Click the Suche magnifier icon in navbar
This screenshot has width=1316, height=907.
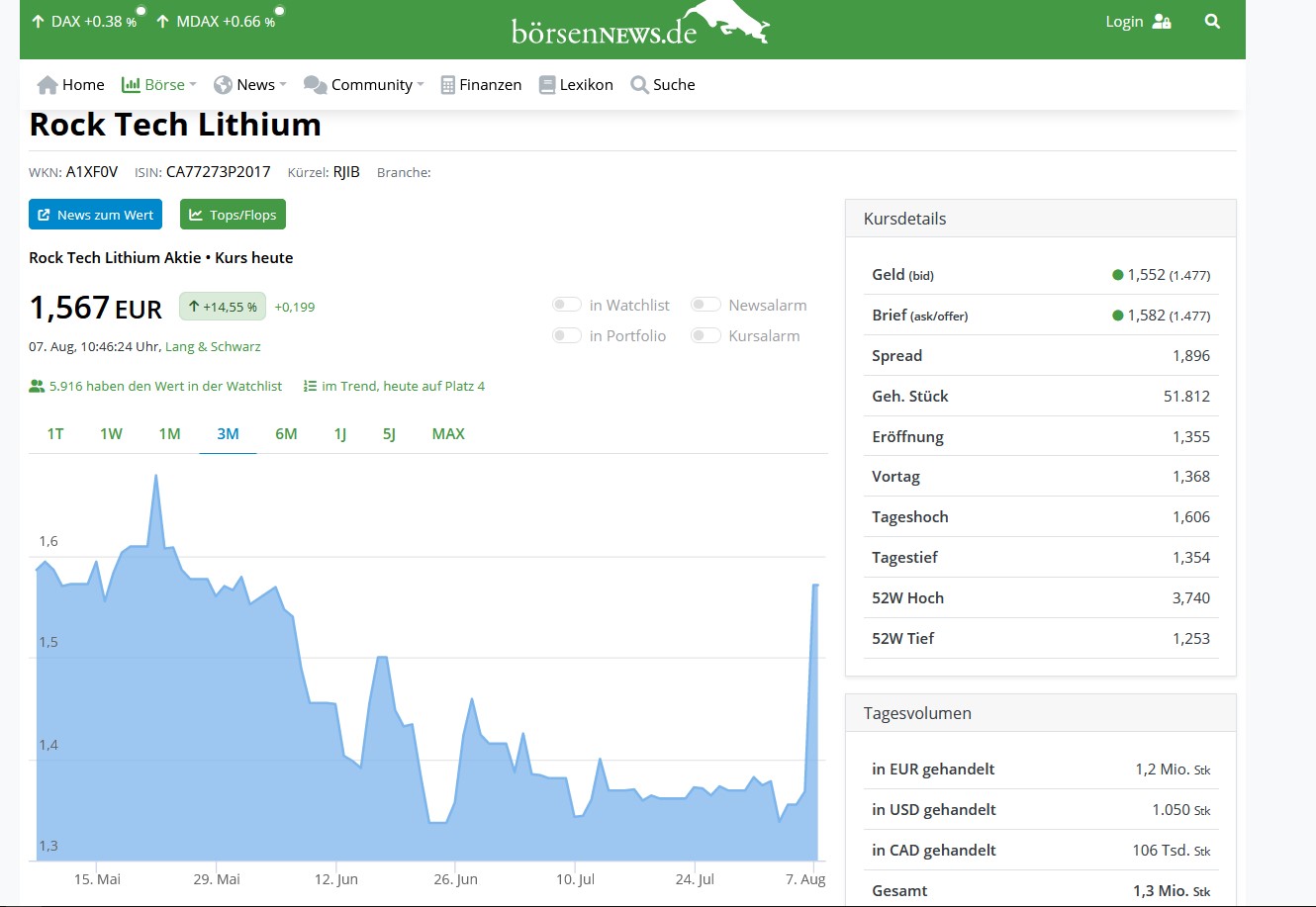click(x=640, y=85)
